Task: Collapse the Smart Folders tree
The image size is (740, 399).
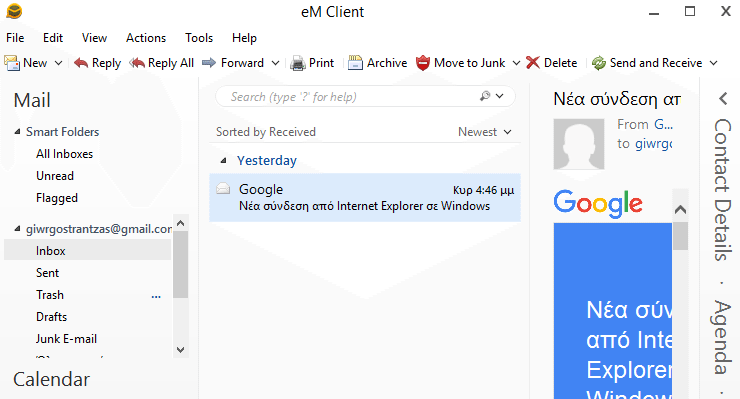Action: [x=17, y=132]
